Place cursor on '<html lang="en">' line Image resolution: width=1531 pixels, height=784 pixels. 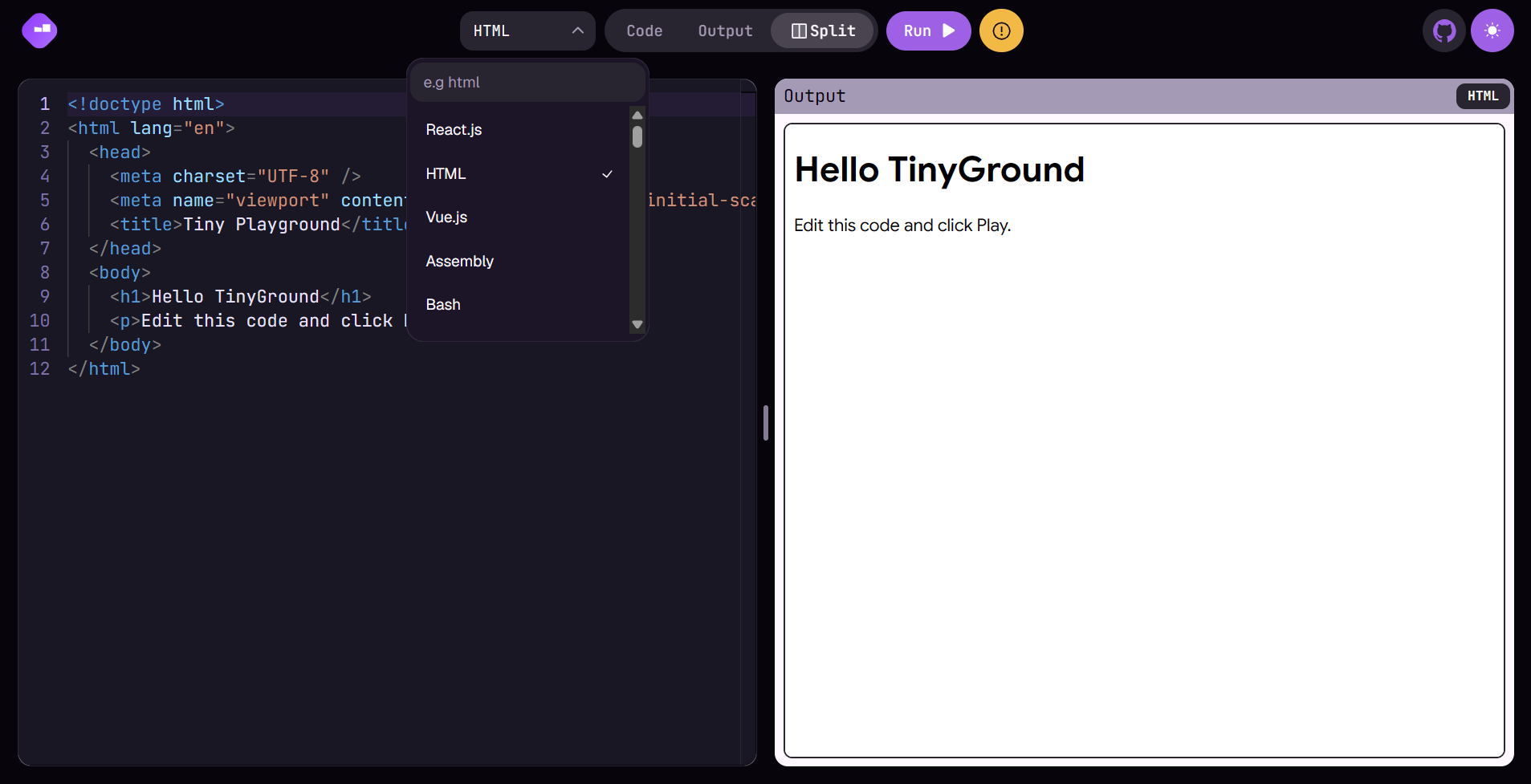coord(151,128)
